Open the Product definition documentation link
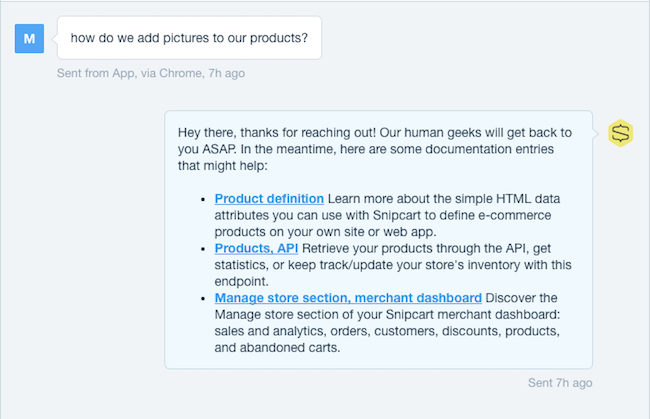 click(x=269, y=199)
